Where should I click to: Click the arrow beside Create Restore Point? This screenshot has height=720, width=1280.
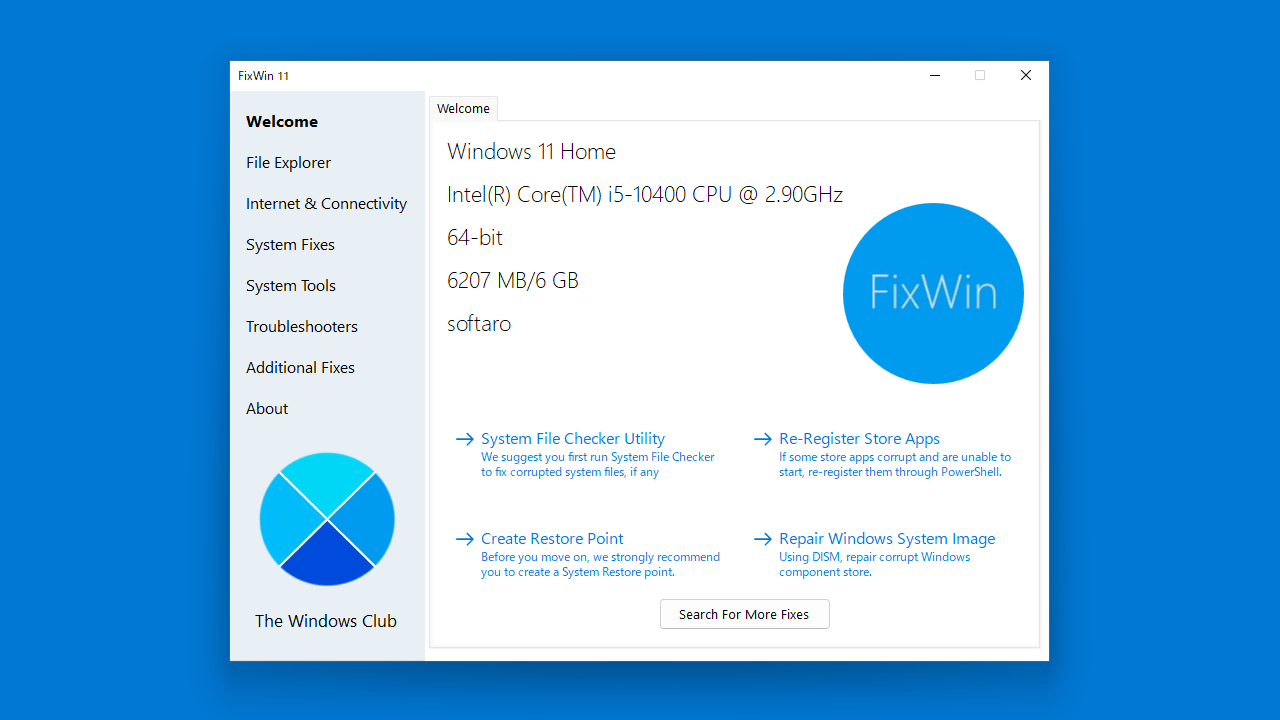tap(464, 539)
